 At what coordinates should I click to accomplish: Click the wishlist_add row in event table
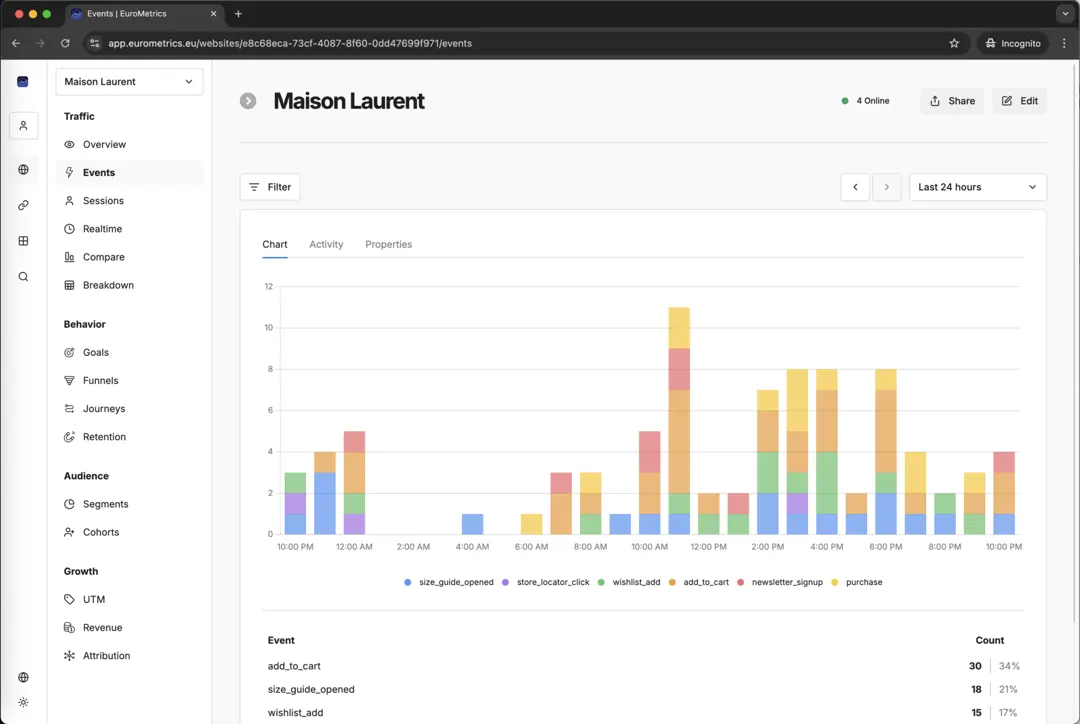pos(643,713)
